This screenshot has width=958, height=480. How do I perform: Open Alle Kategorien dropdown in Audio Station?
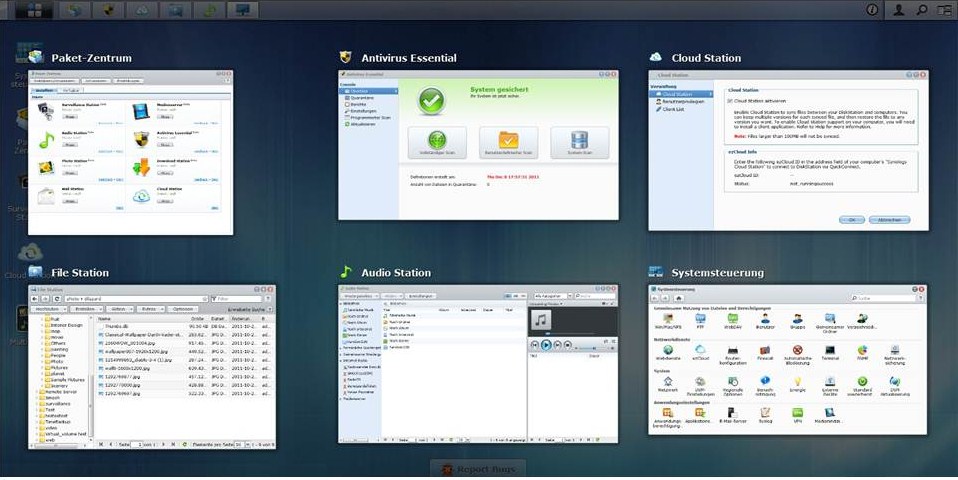pyautogui.click(x=553, y=296)
